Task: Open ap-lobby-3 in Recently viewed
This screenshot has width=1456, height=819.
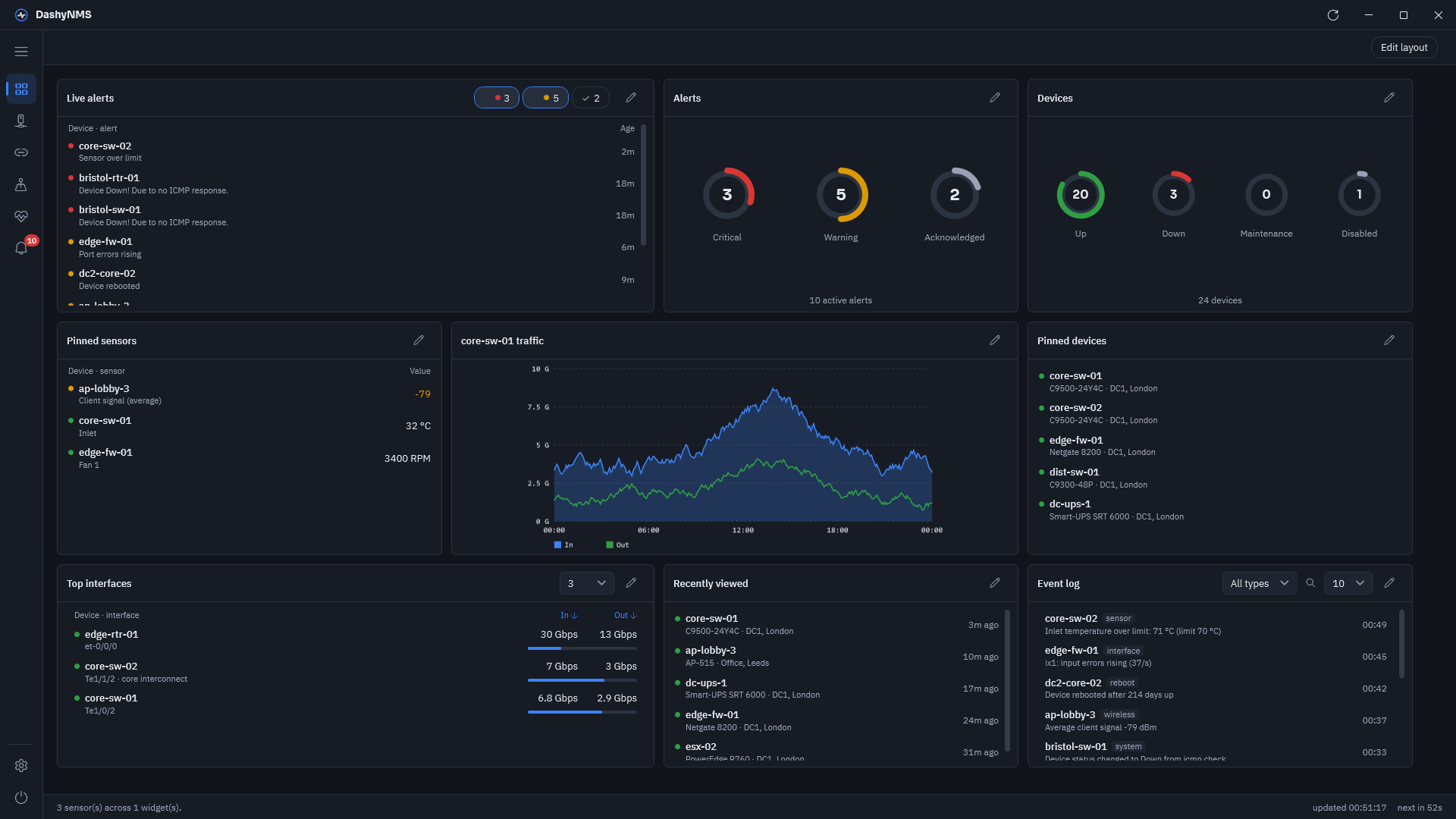Action: pyautogui.click(x=837, y=657)
